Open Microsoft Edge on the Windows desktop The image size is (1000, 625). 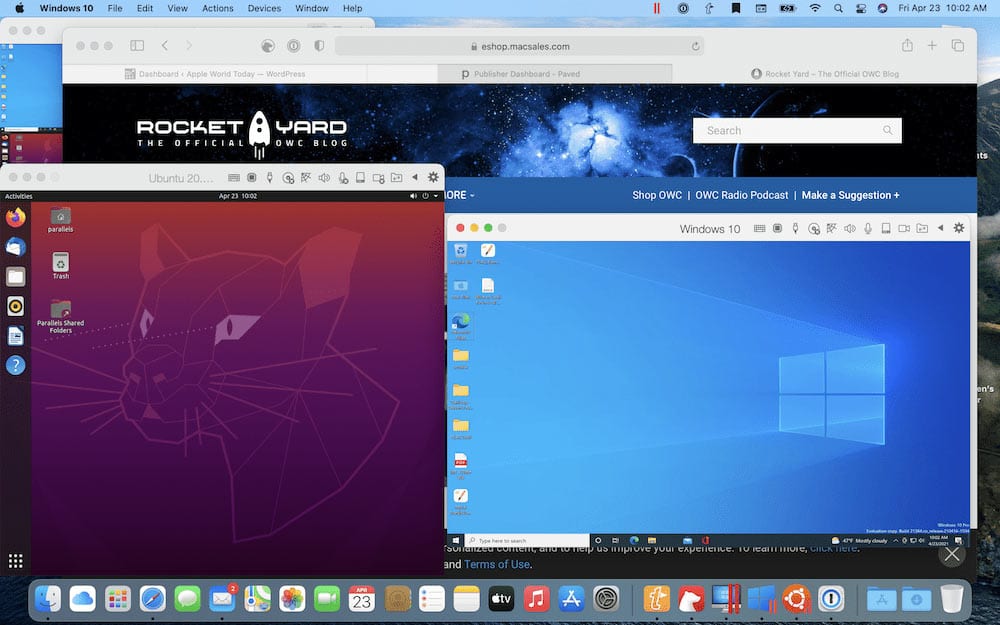pos(460,323)
